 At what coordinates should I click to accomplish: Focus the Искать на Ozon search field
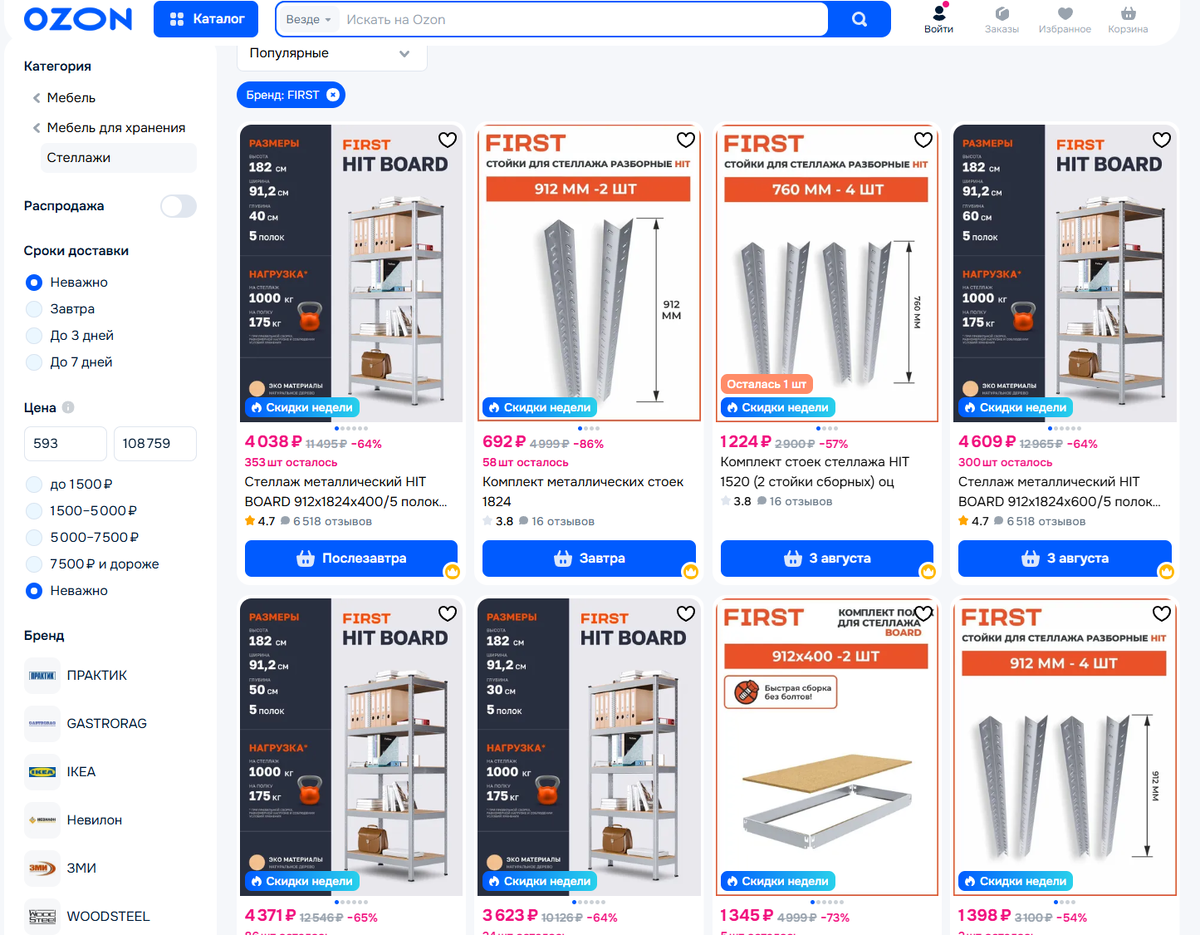coord(584,19)
